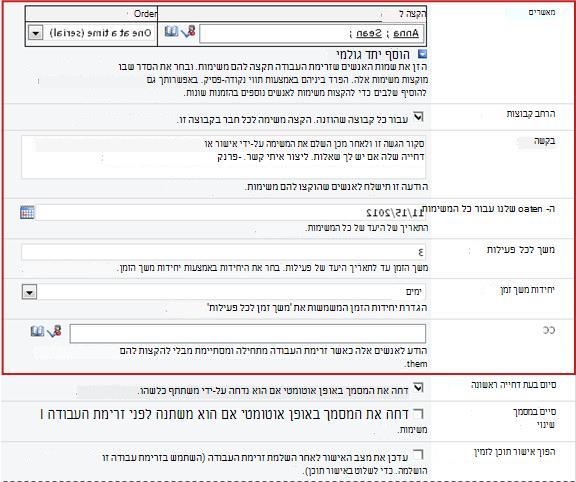The width and height of the screenshot is (576, 482).
Task: Toggle the expand groups checkbox (הרחב קבוצות)
Action: (418, 117)
